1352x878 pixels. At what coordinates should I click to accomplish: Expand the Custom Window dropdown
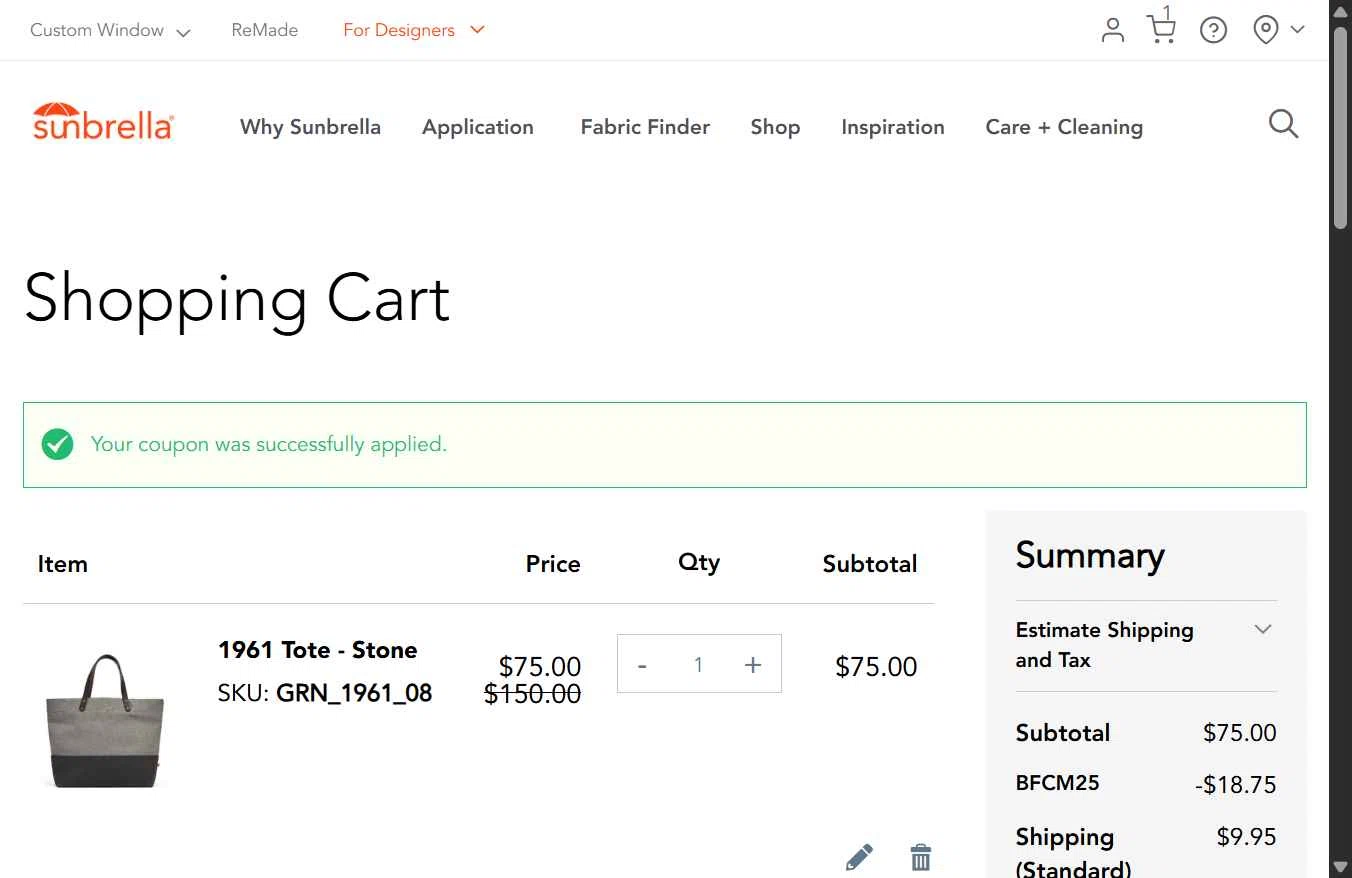110,30
